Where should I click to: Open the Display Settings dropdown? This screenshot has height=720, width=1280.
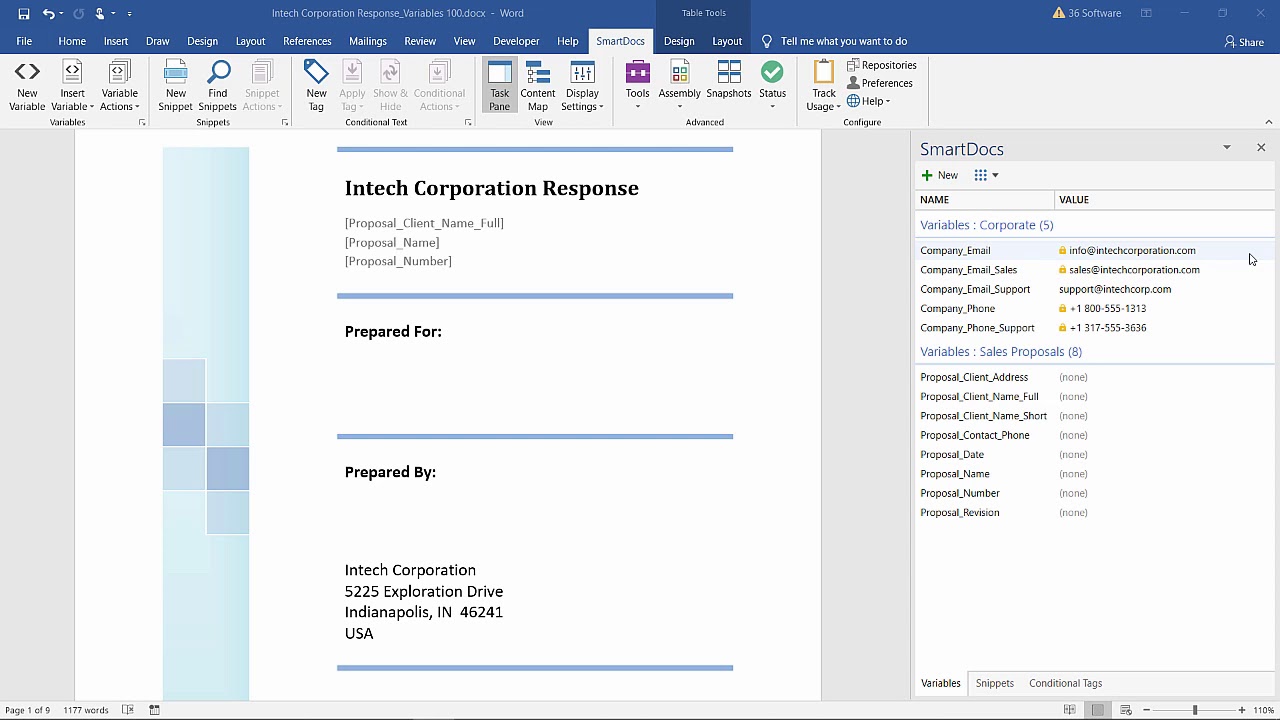tap(582, 86)
